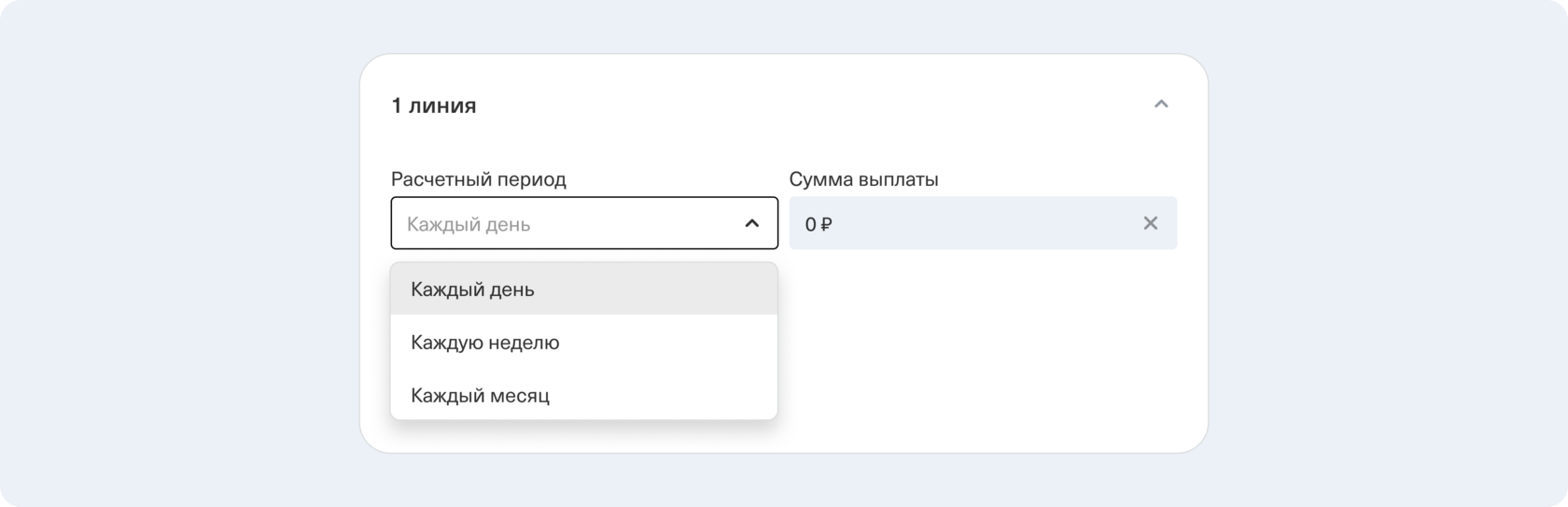Click the middle entry of the period dropdown
Image resolution: width=1568 pixels, height=507 pixels.
pyautogui.click(x=583, y=343)
